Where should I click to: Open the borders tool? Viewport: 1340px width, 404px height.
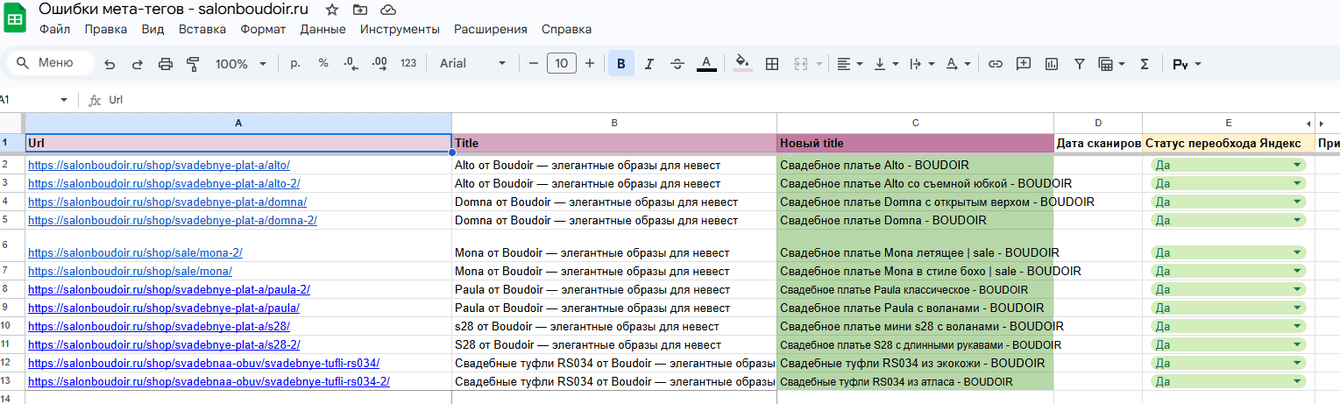[772, 63]
